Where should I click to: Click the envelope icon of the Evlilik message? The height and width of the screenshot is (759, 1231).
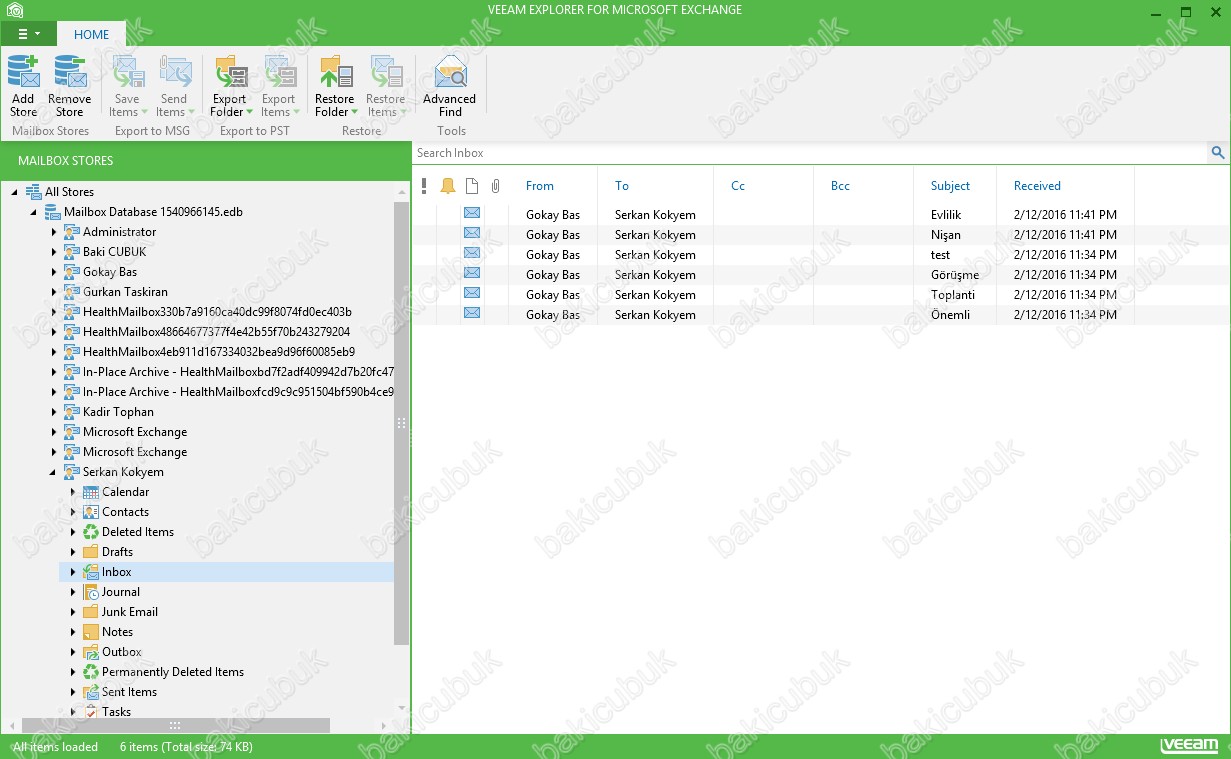tap(472, 213)
